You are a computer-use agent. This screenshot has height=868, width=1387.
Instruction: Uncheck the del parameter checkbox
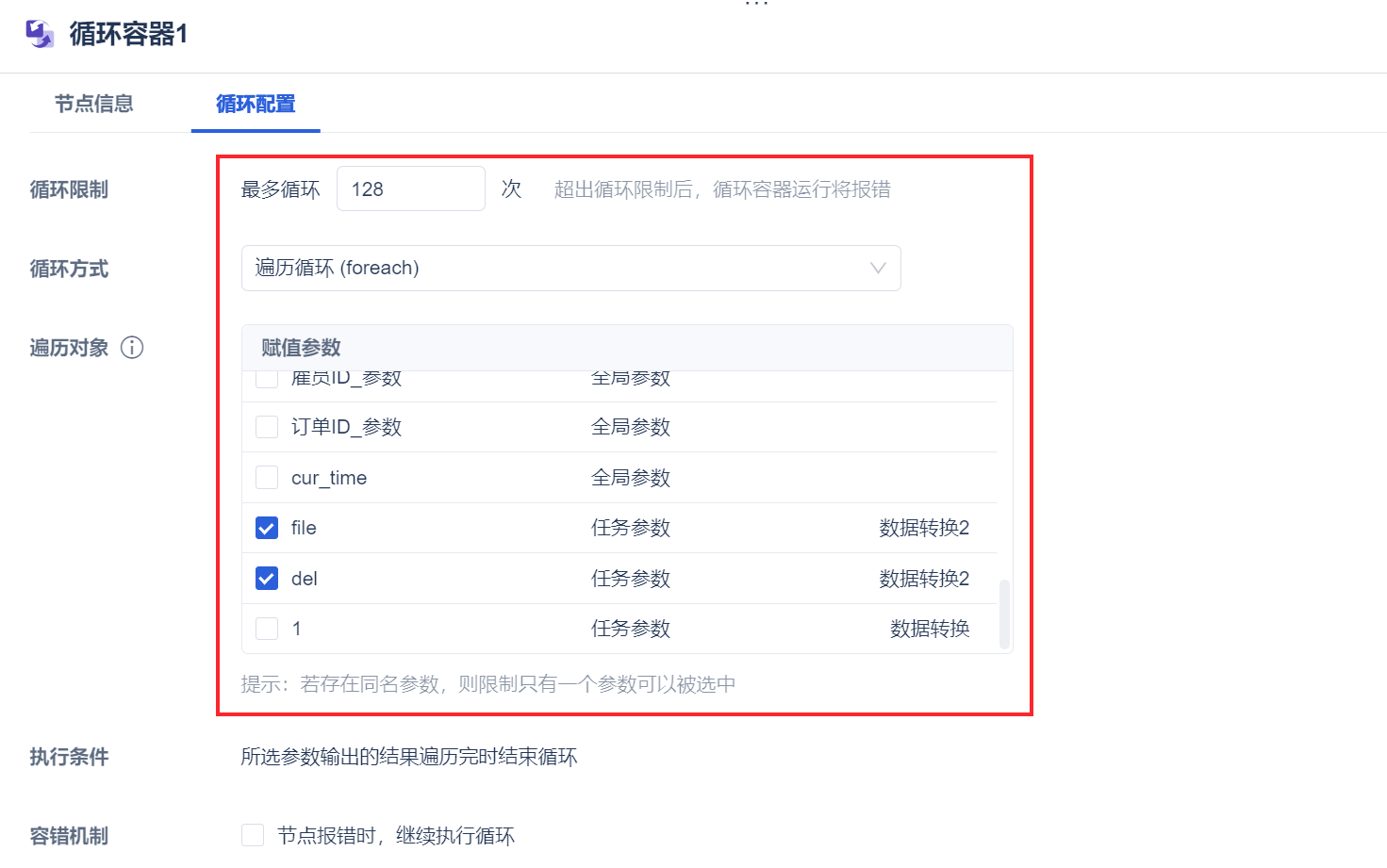click(267, 579)
